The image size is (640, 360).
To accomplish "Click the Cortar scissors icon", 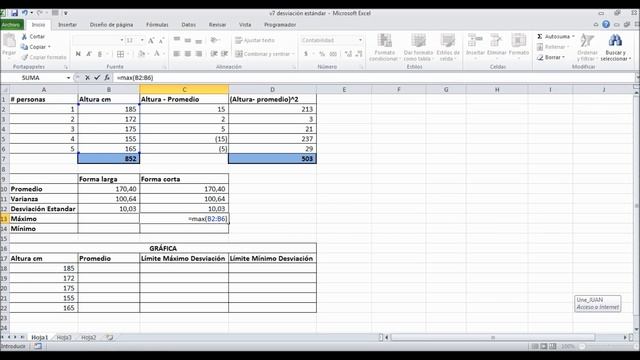I will (x=24, y=36).
